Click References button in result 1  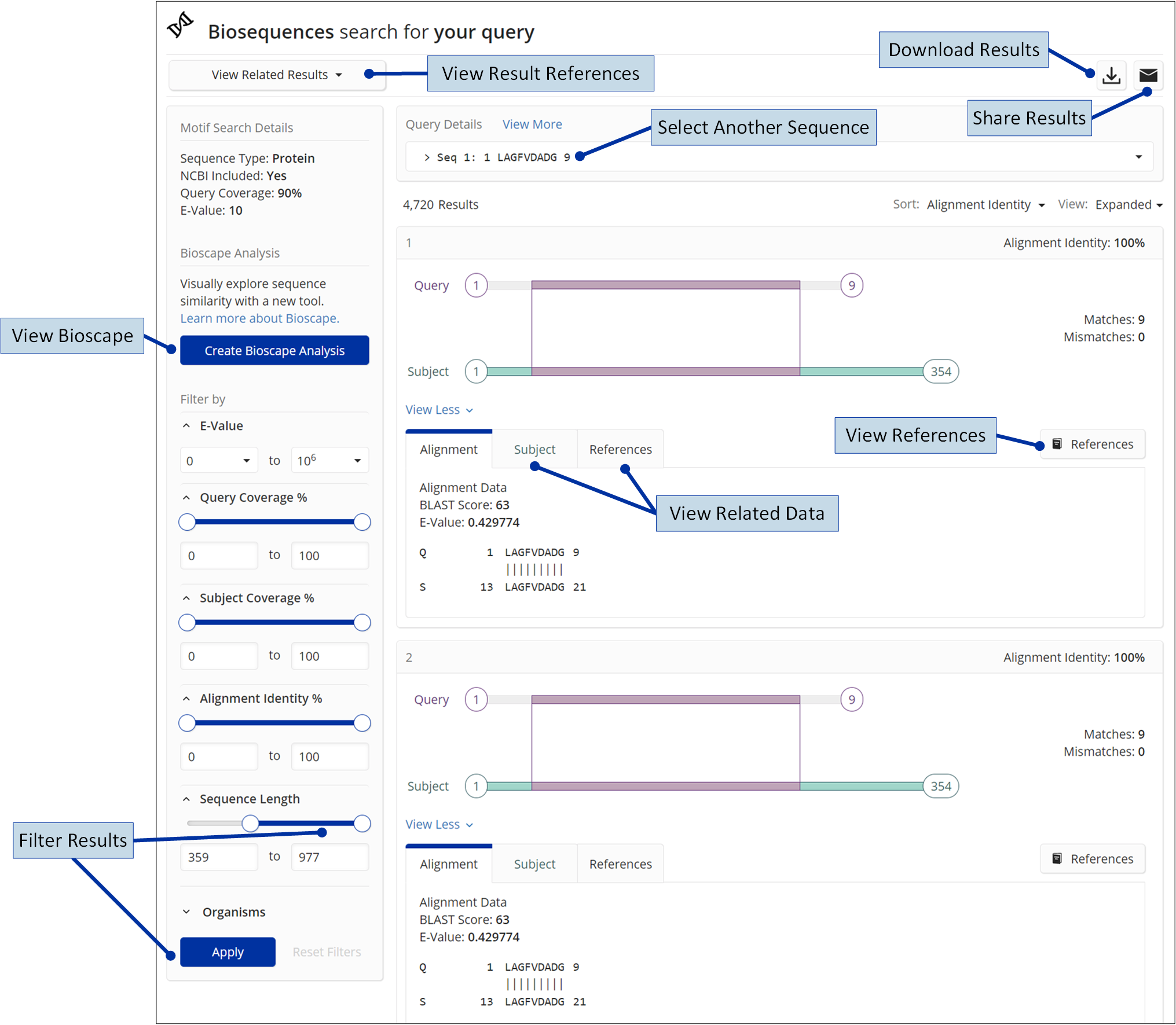[1093, 444]
